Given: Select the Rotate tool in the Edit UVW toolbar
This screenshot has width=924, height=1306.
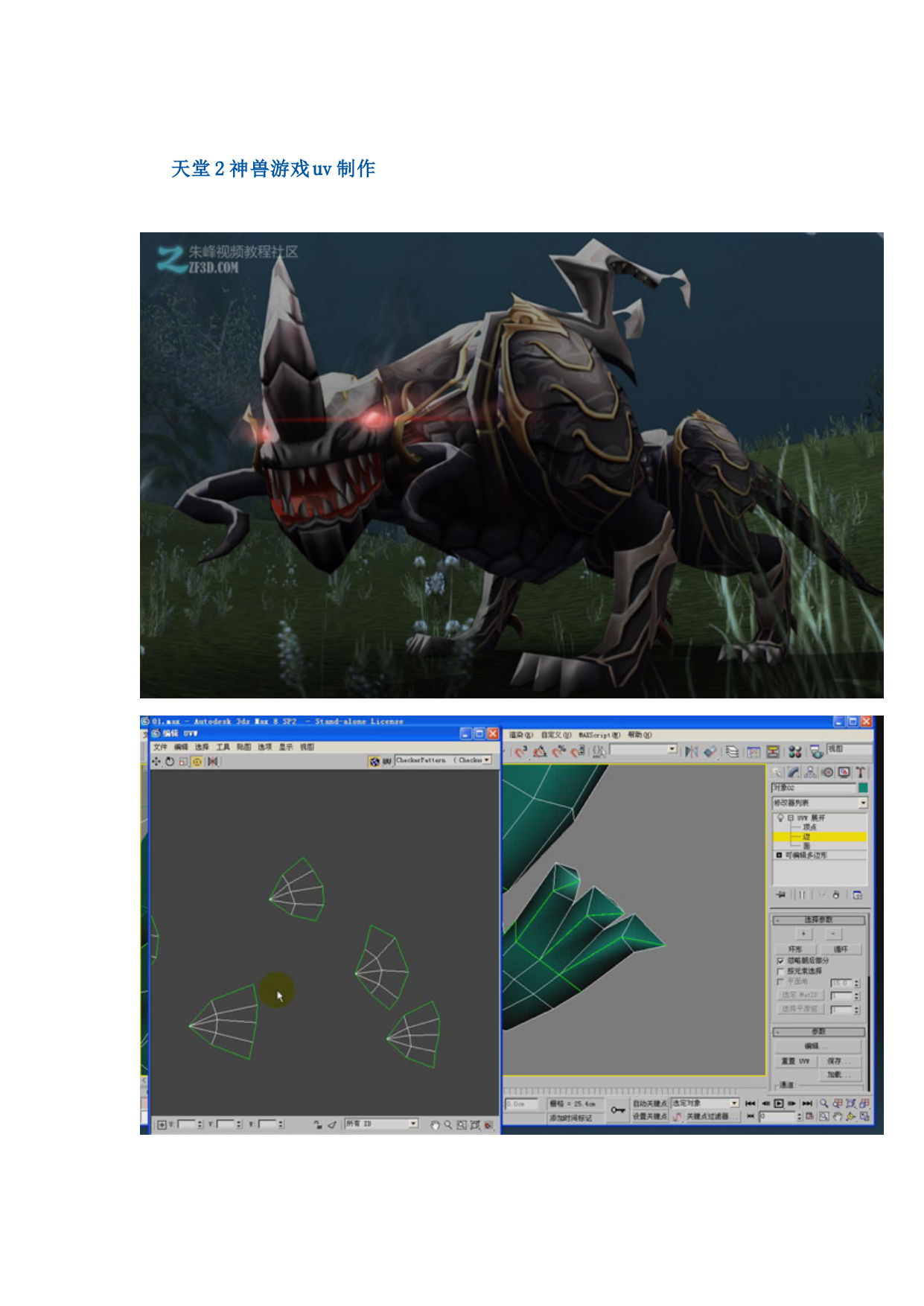Looking at the screenshot, I should point(170,762).
